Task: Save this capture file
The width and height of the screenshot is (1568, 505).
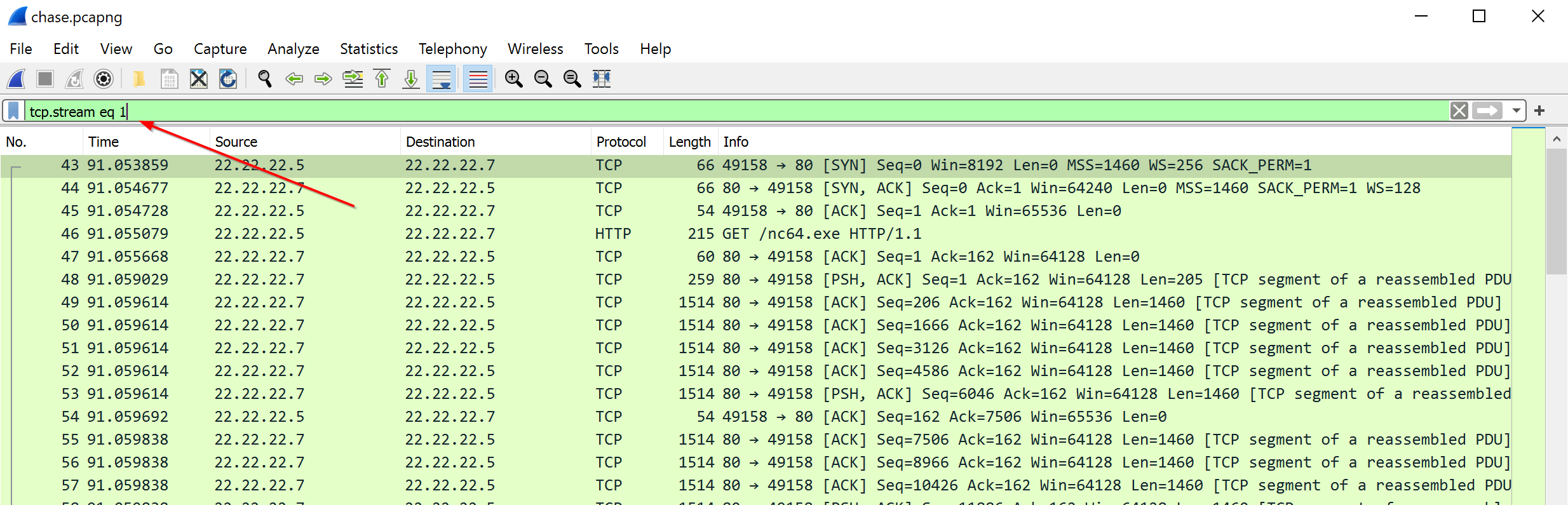Action: (x=169, y=79)
